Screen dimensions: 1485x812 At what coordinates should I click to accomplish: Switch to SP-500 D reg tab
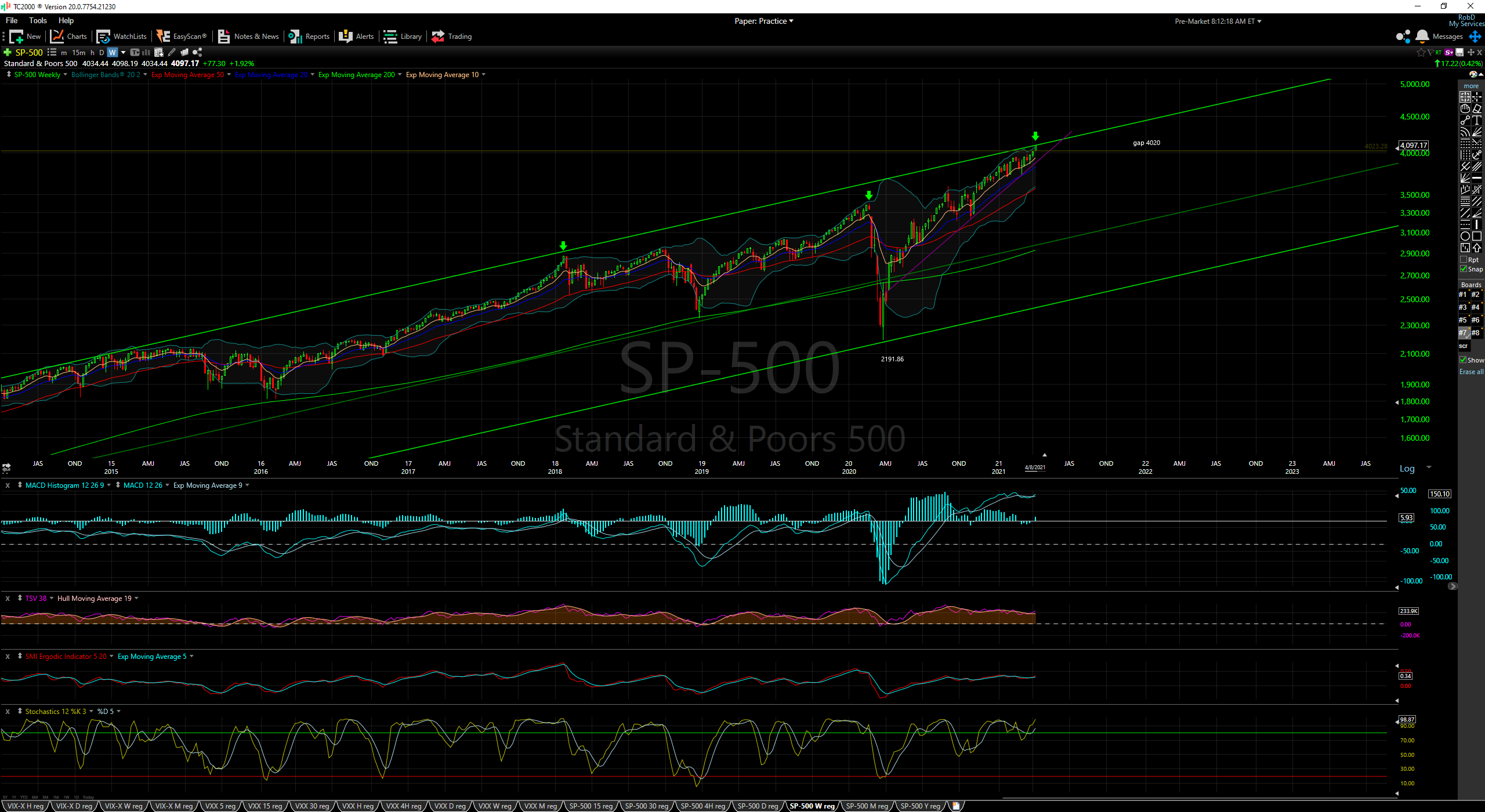[x=758, y=806]
